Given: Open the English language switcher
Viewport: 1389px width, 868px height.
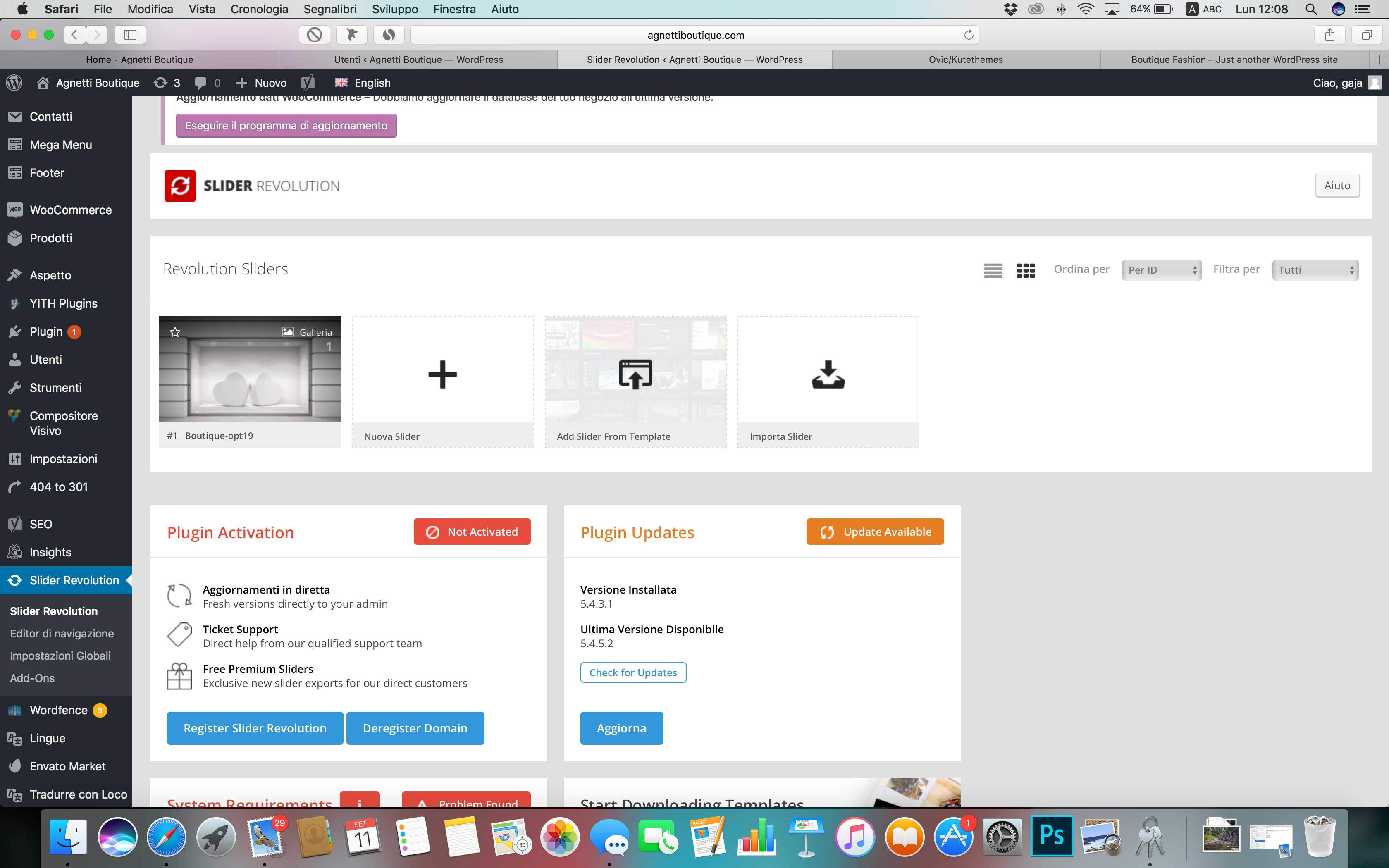Looking at the screenshot, I should (363, 83).
